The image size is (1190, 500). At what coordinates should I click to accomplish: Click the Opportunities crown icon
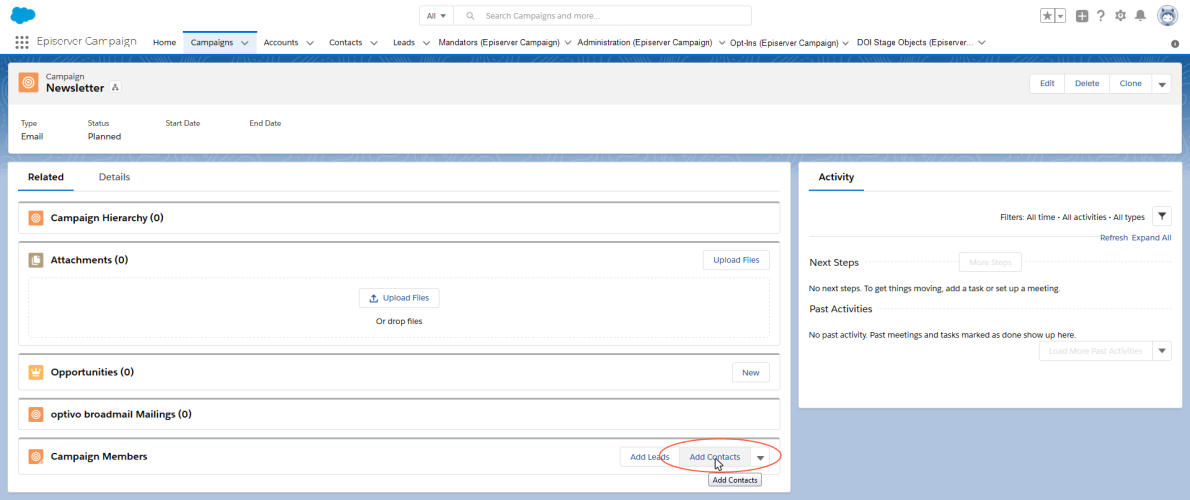(x=36, y=373)
